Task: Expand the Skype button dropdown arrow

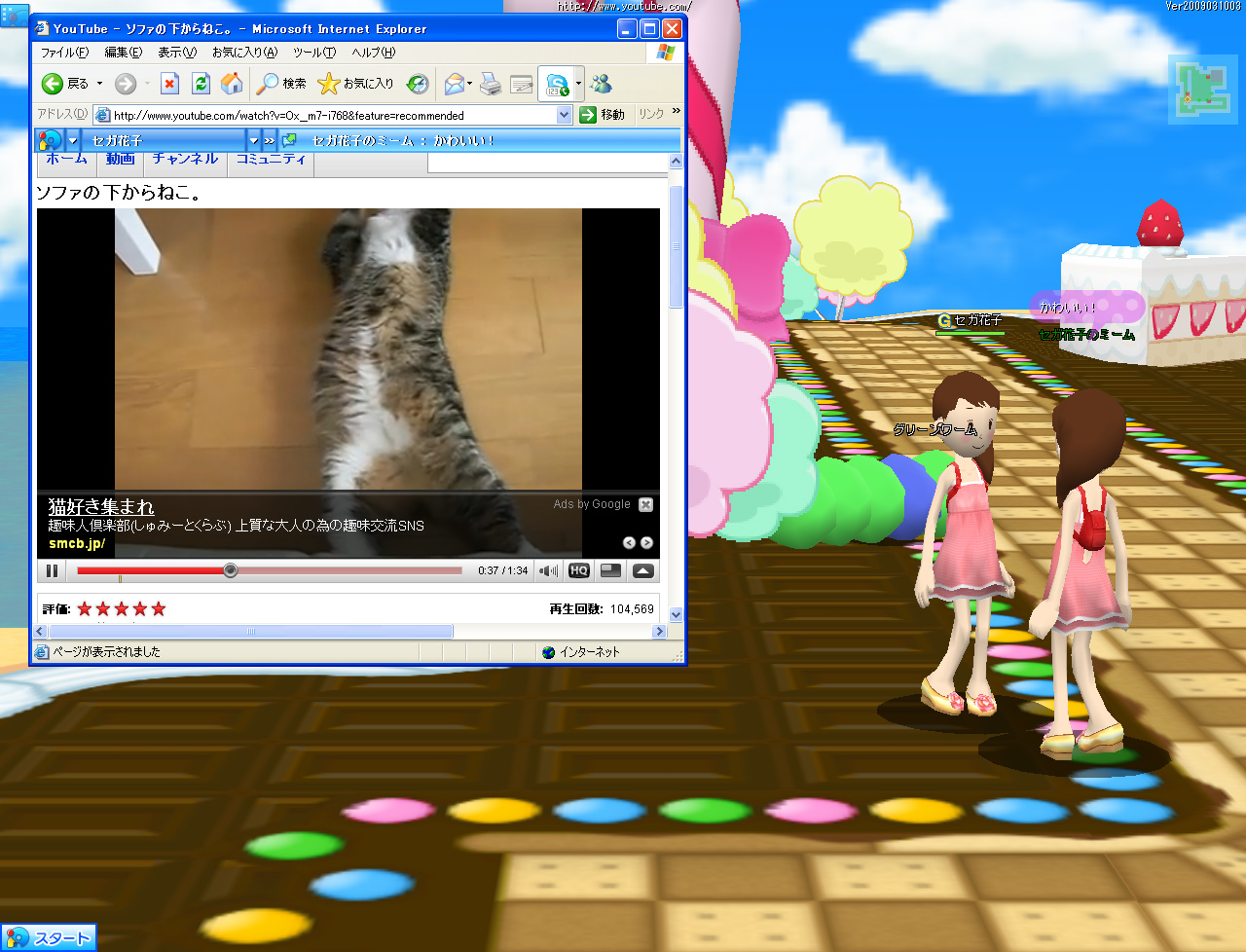Action: coord(578,84)
